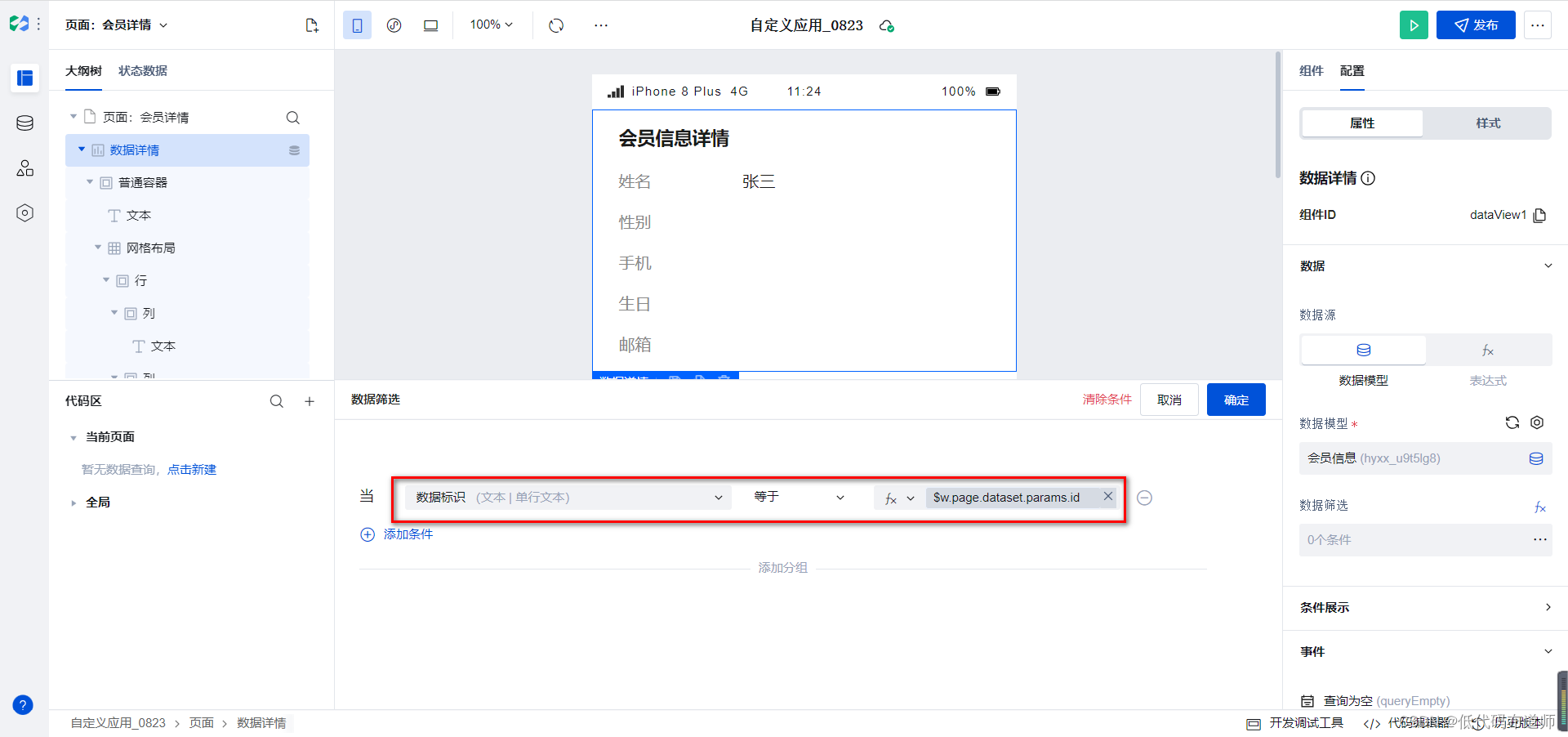Click the data binding icon on 数据详情 row
Screen dimensions: 1568x737
tap(295, 150)
